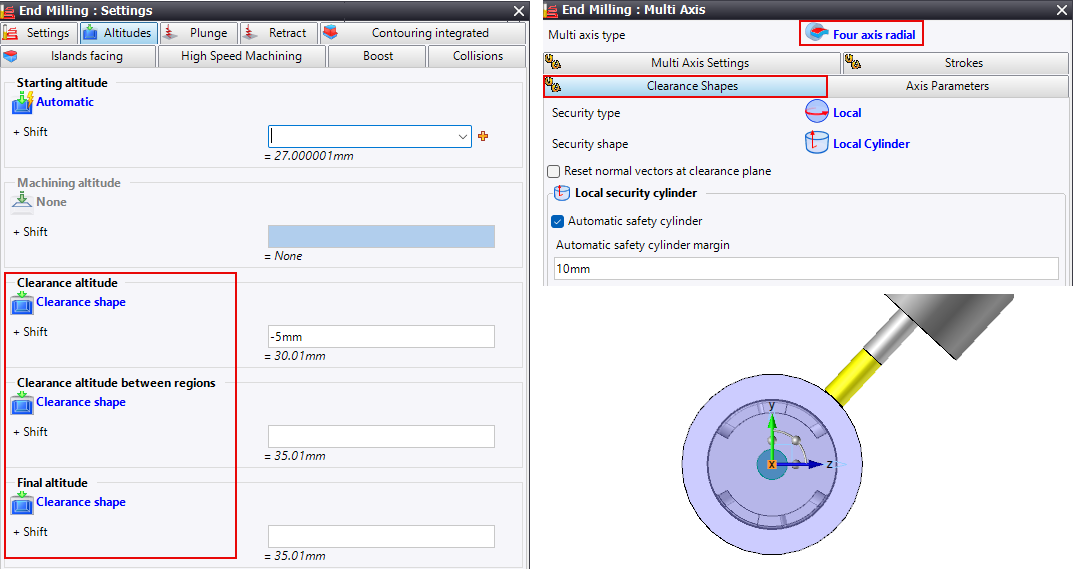Viewport: 1073px width, 569px height.
Task: Click the End Milling Settings title bar icon
Action: pos(8,11)
